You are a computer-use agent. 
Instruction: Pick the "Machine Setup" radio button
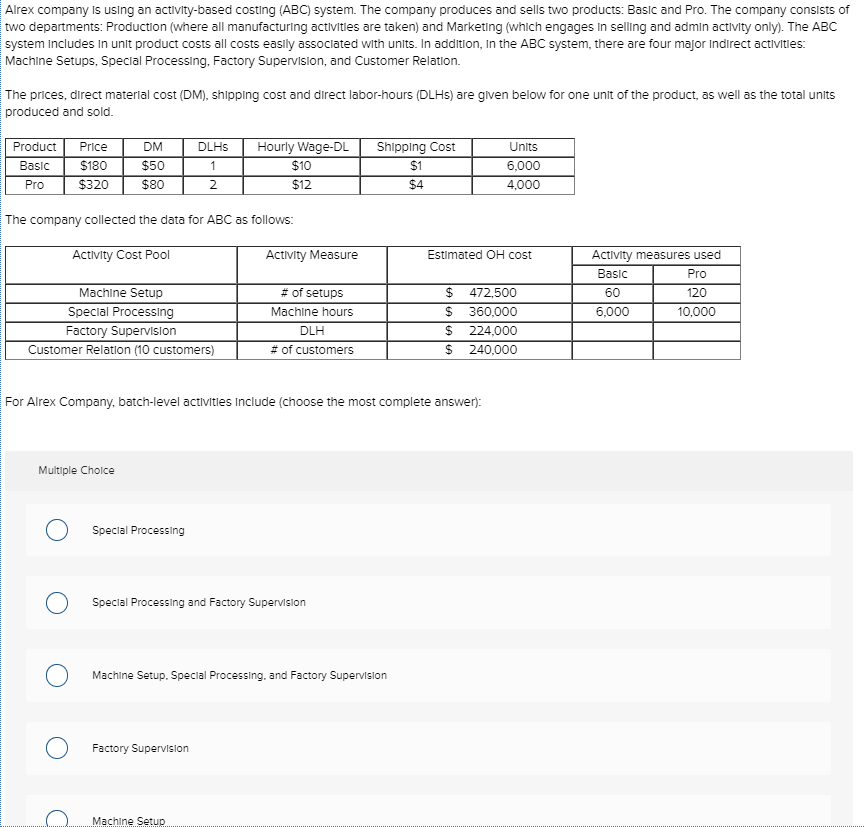click(57, 817)
